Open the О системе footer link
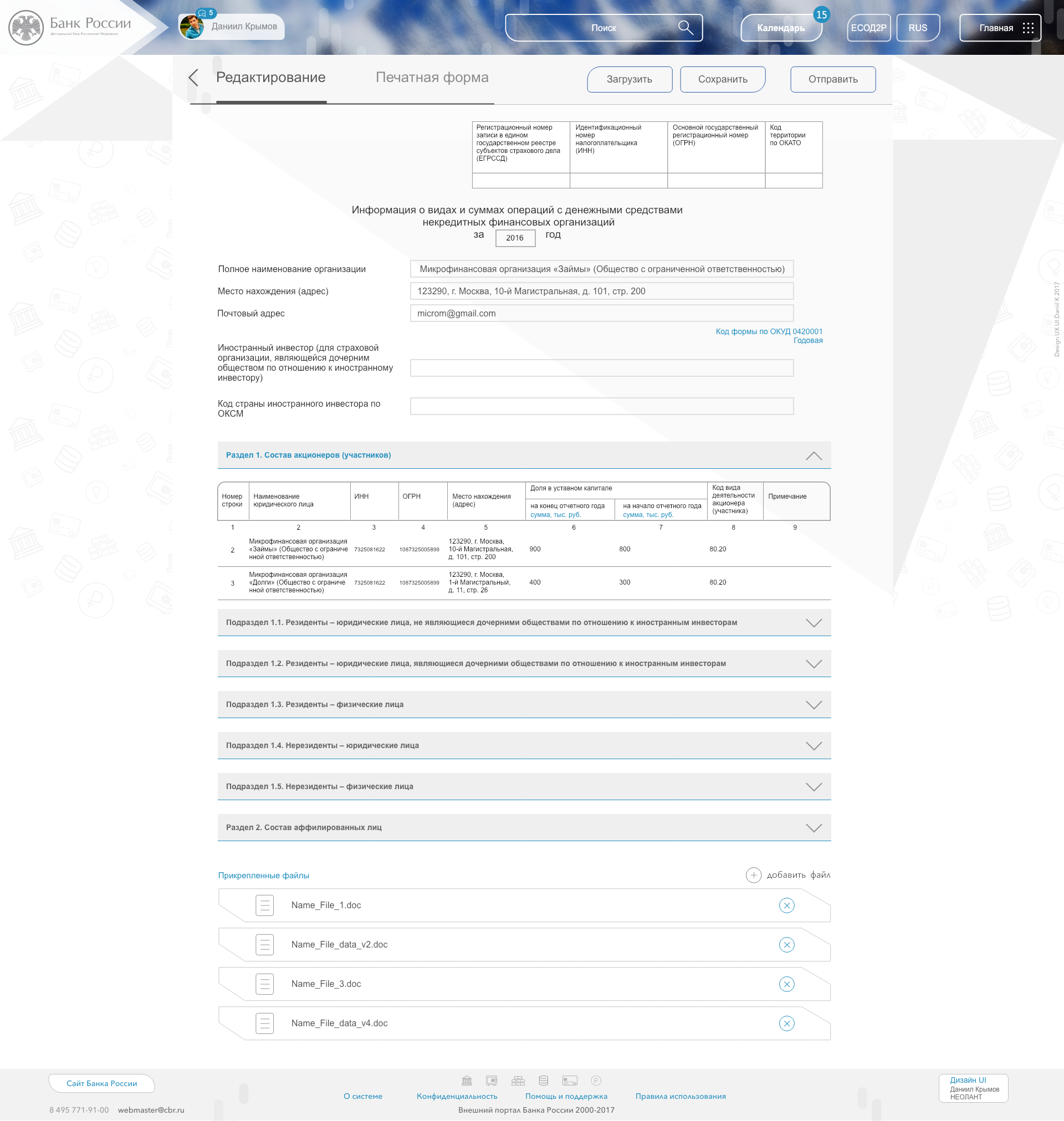The height and width of the screenshot is (1121, 1064). (363, 1097)
